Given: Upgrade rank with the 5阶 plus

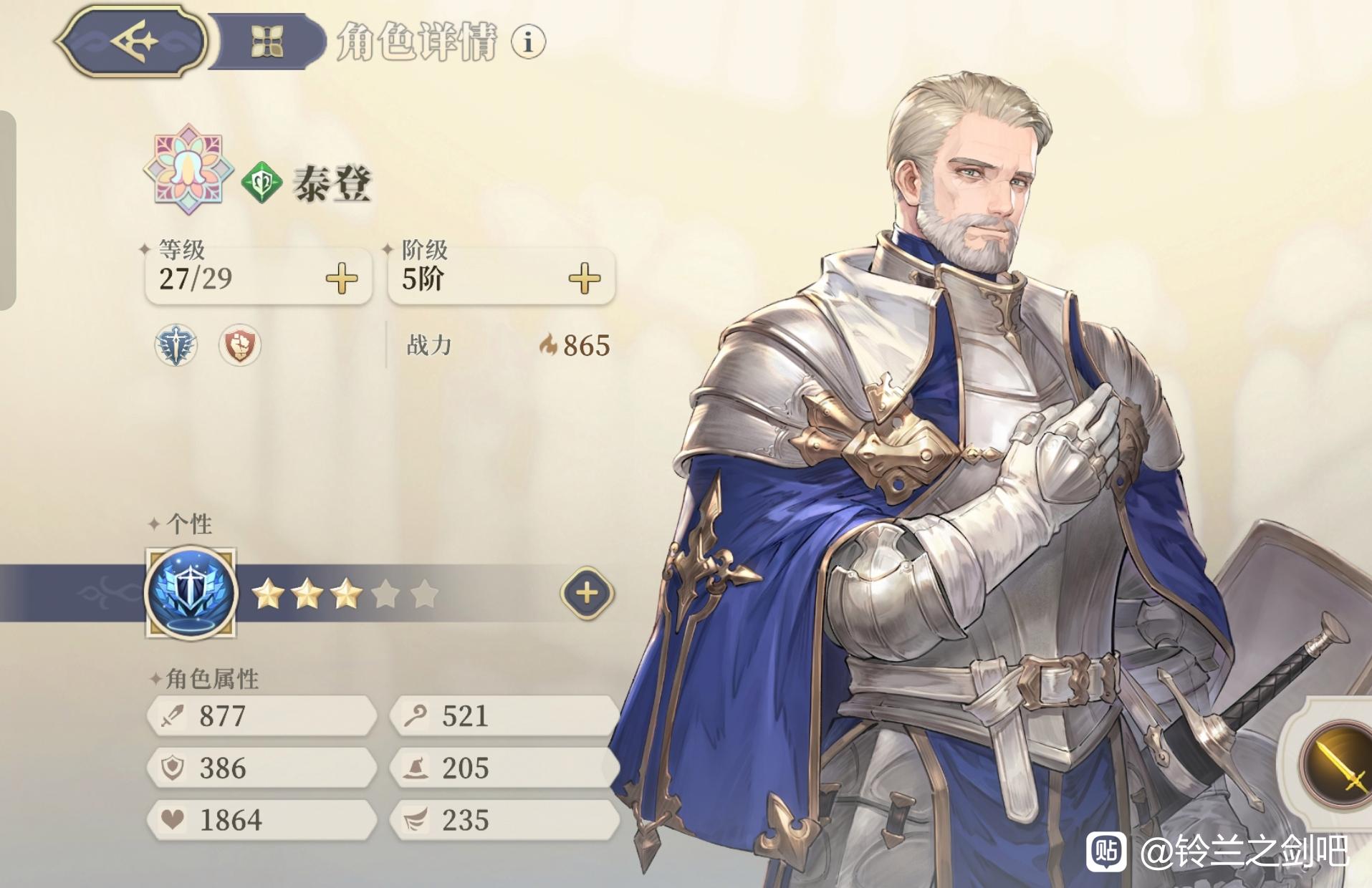Looking at the screenshot, I should click(x=585, y=278).
